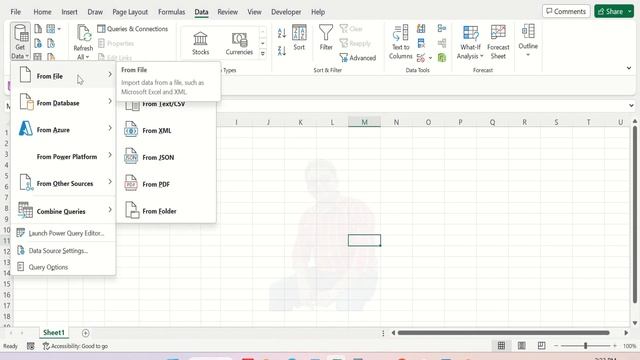Image resolution: width=640 pixels, height=360 pixels.
Task: Click the From Azure logo icon
Action: (x=25, y=129)
